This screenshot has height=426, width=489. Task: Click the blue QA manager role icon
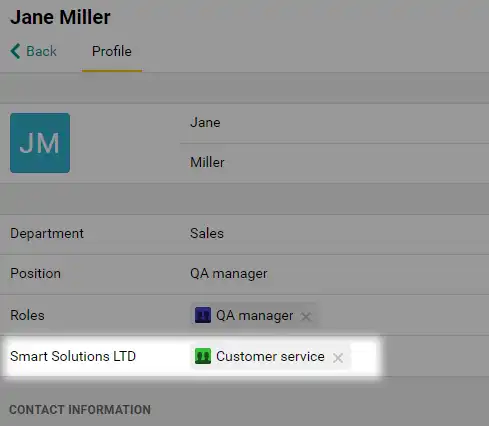coord(203,315)
